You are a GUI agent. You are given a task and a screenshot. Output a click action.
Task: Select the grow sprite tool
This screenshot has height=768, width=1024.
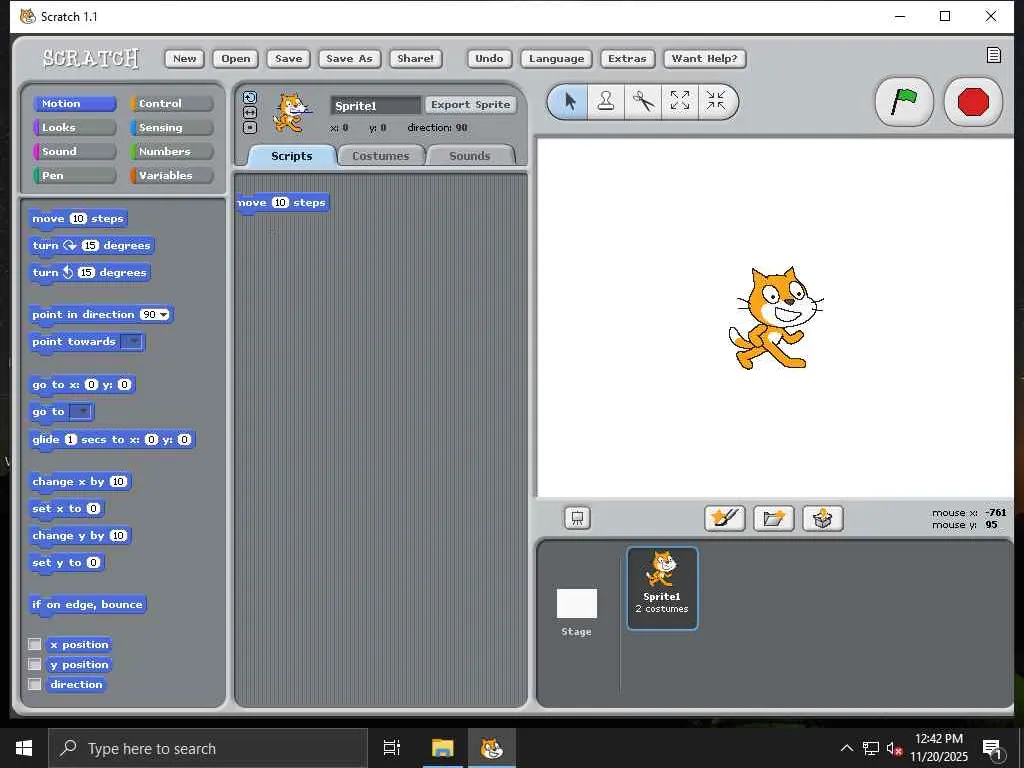point(680,102)
